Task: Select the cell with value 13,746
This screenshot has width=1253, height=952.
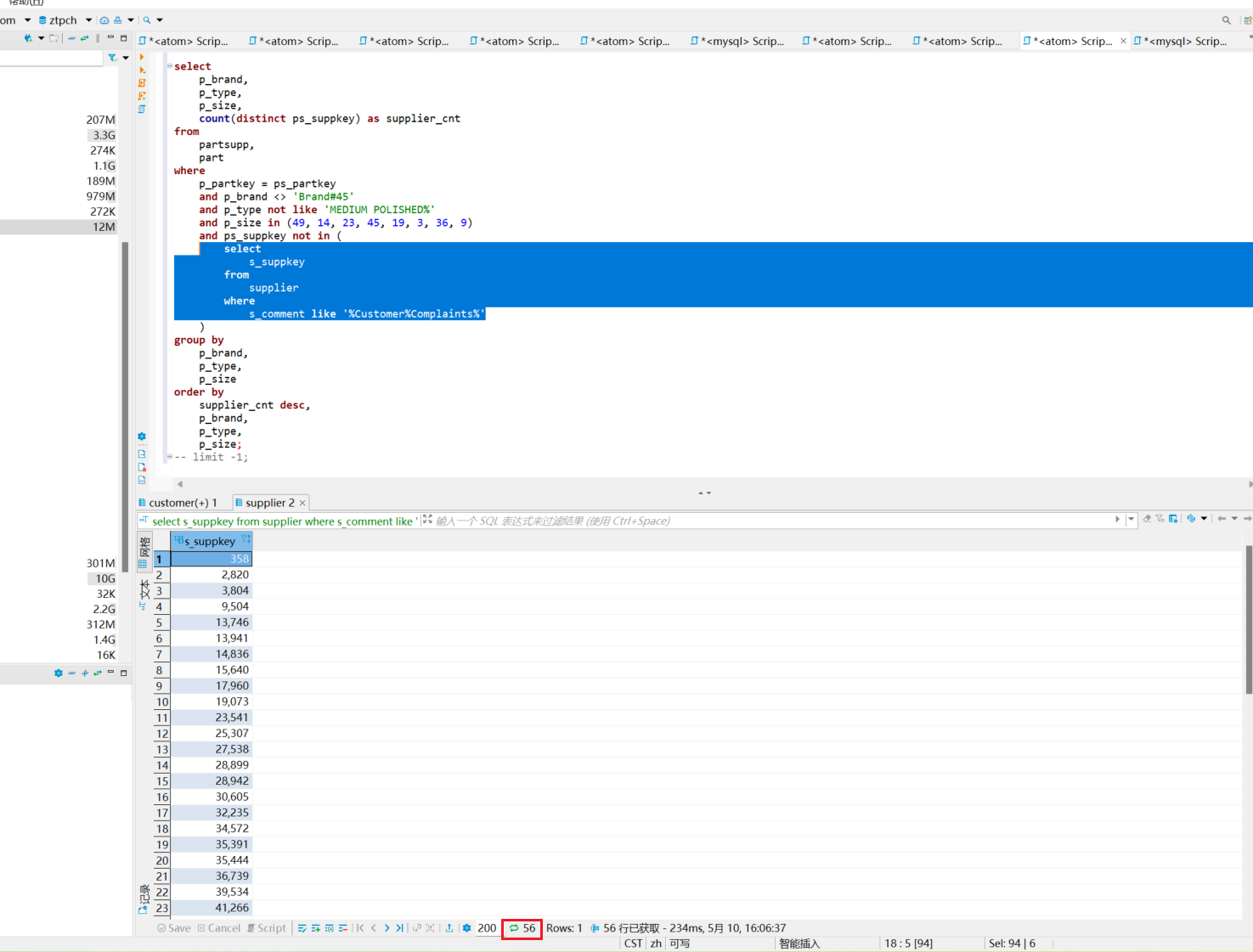Action: [211, 622]
